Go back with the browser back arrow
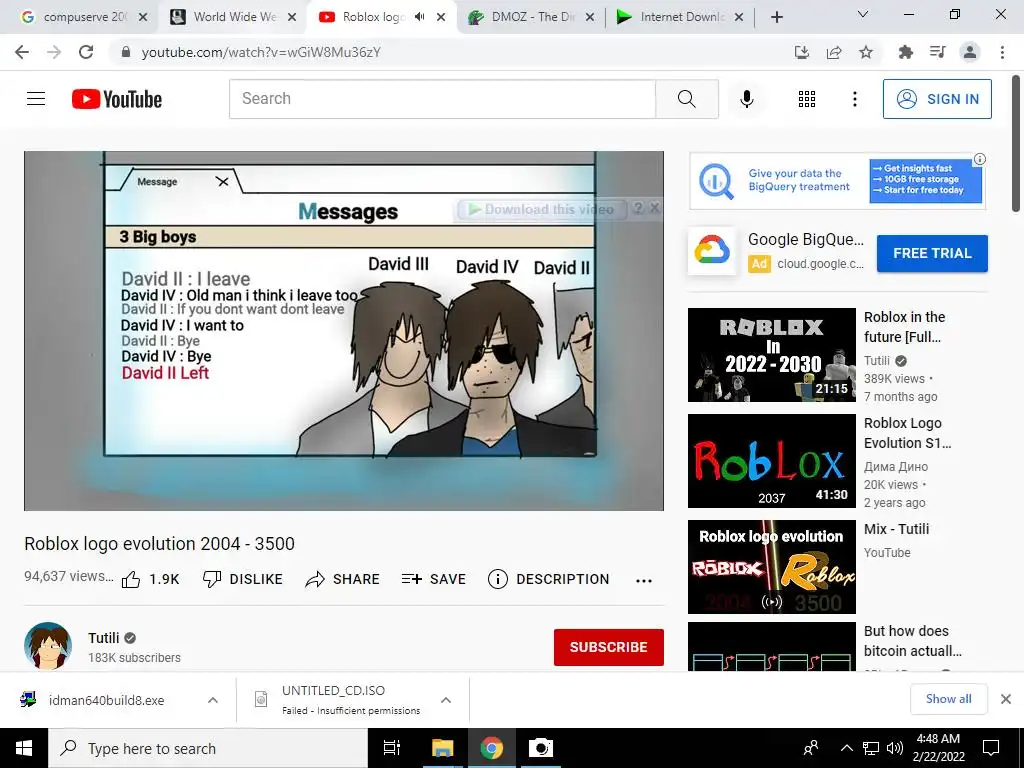 pyautogui.click(x=22, y=52)
